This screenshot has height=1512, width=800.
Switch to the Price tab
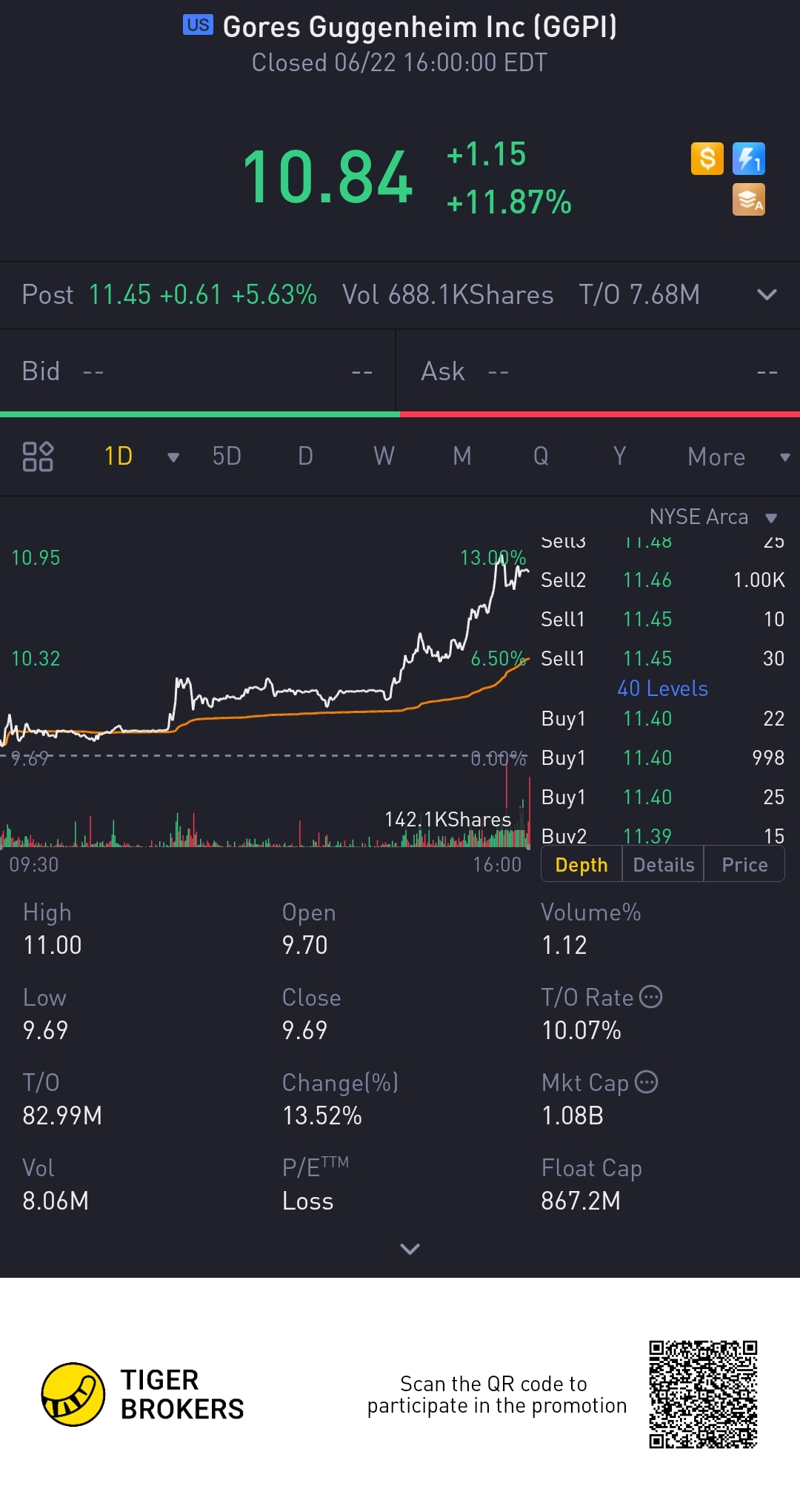(744, 865)
